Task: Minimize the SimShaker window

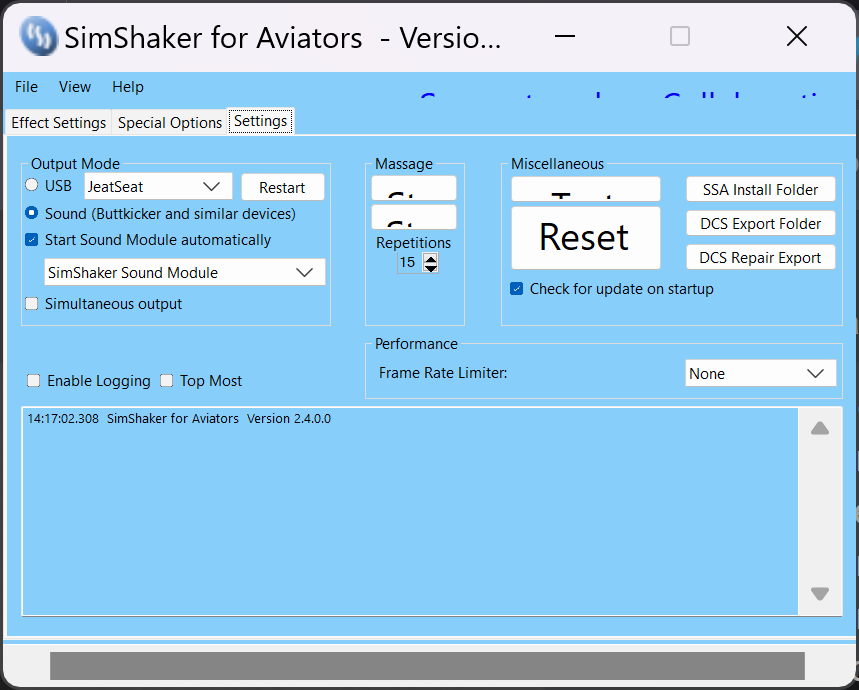Action: (x=565, y=36)
